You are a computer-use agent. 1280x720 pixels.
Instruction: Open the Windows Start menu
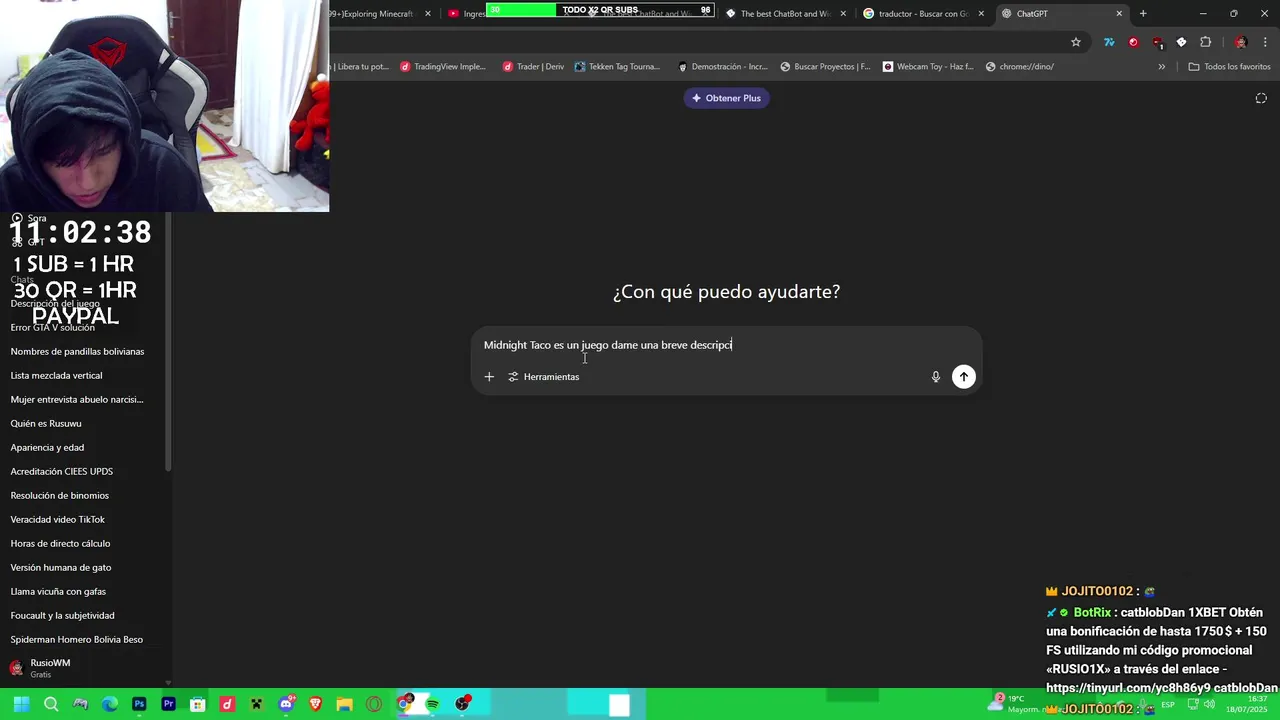(x=21, y=704)
